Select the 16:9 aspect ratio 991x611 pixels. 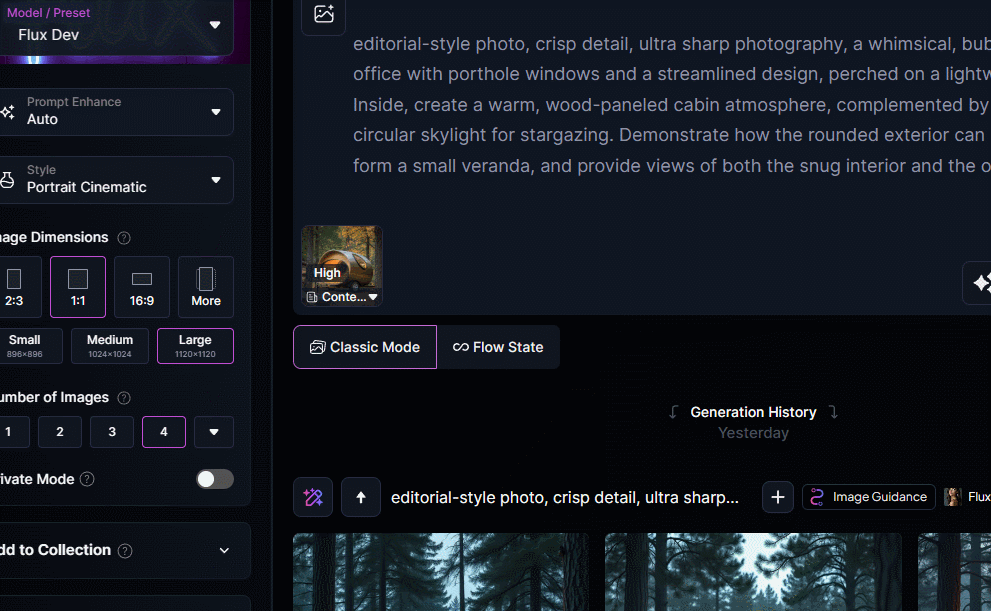tap(142, 287)
